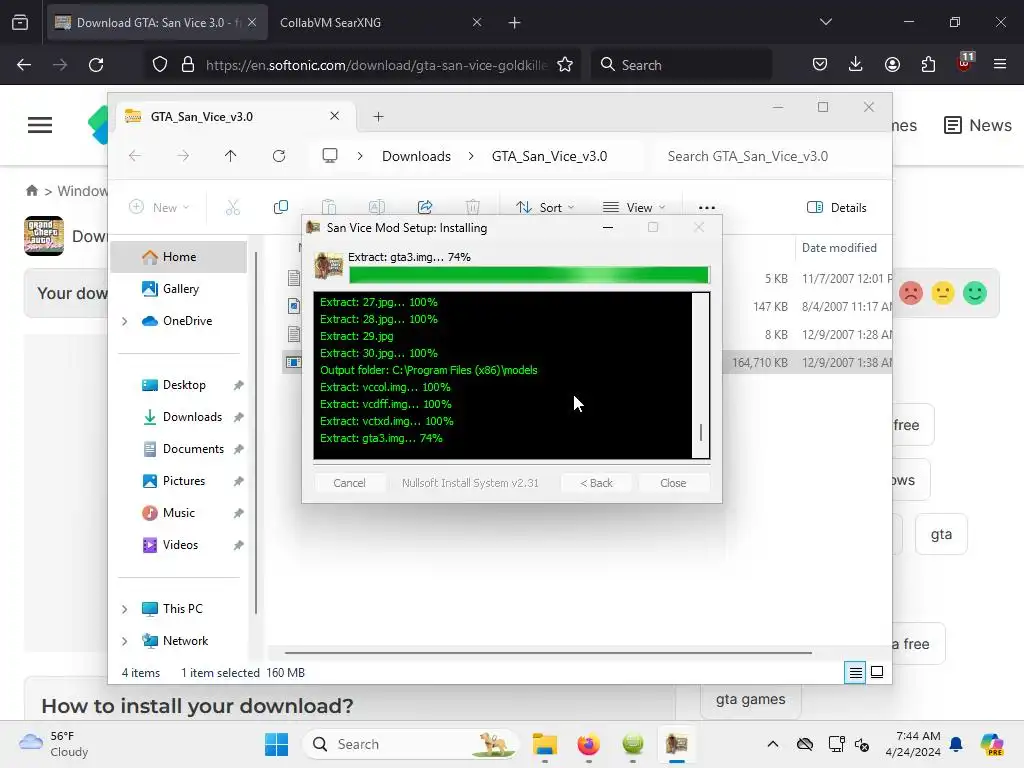
Task: Switch to the CollabVM SearXNG tab
Action: tap(379, 22)
